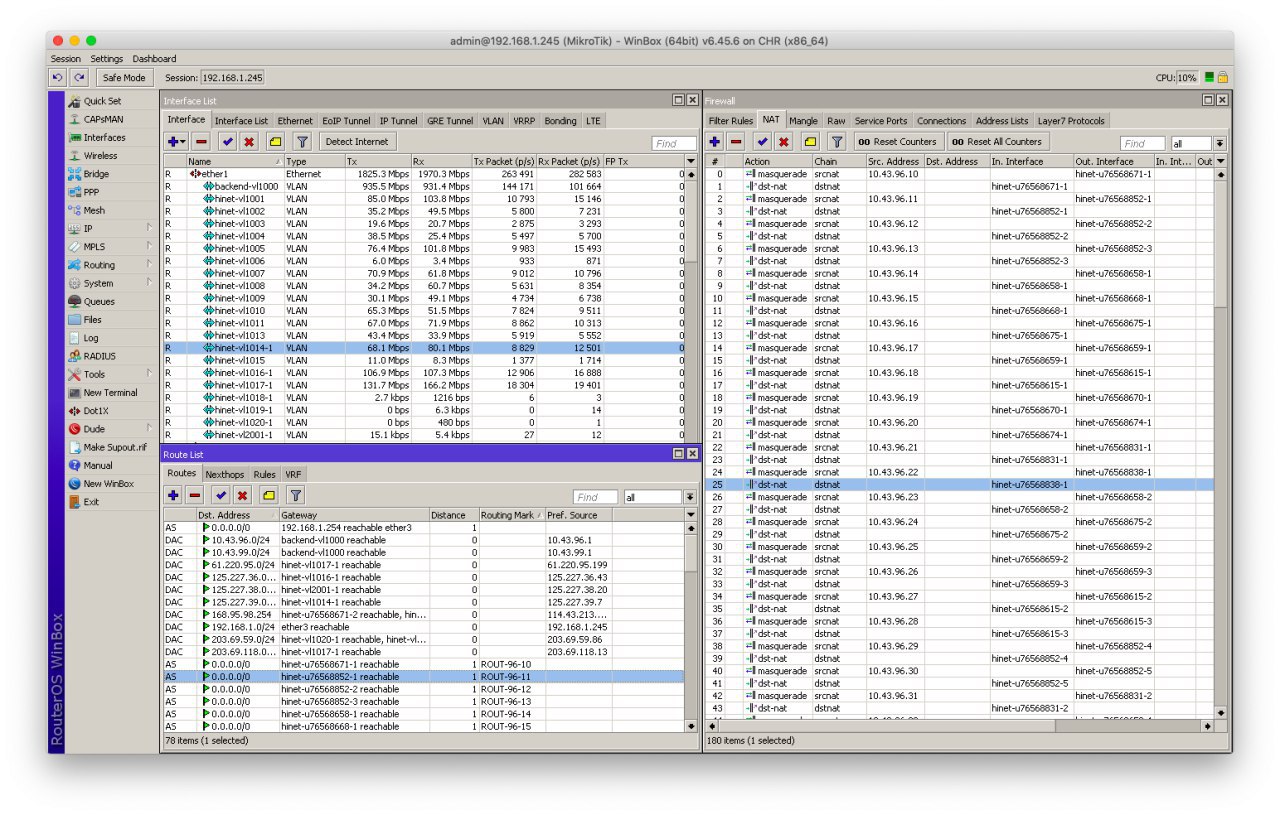Click the filter funnel in Interface List toolbar
The height and width of the screenshot is (815, 1280).
[x=302, y=142]
